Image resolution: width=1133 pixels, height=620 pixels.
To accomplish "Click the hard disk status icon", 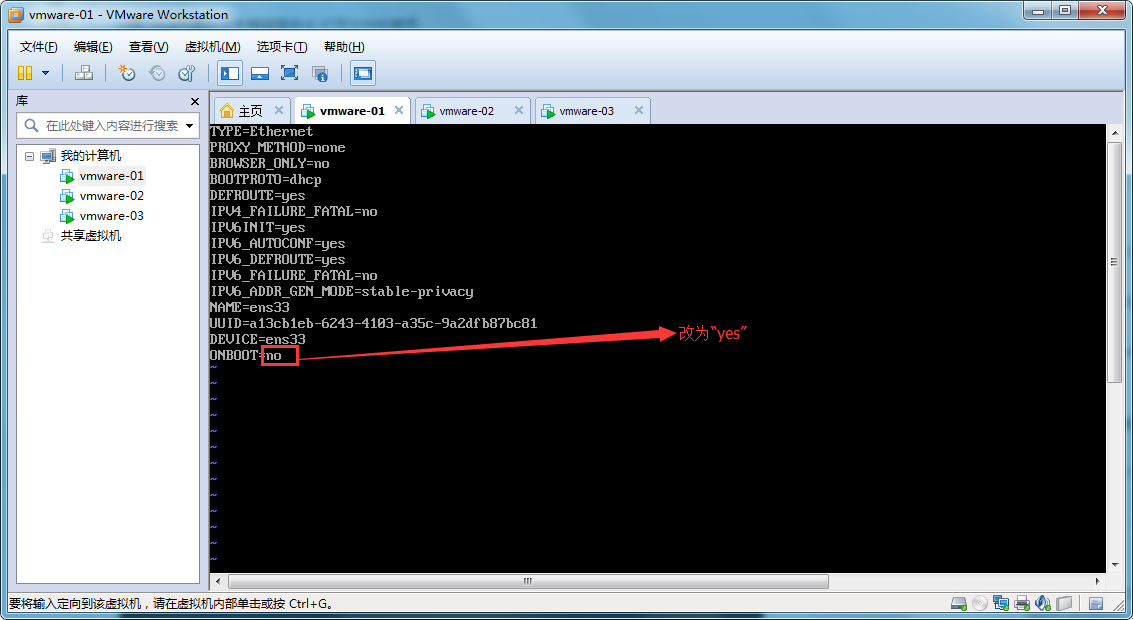I will 959,603.
